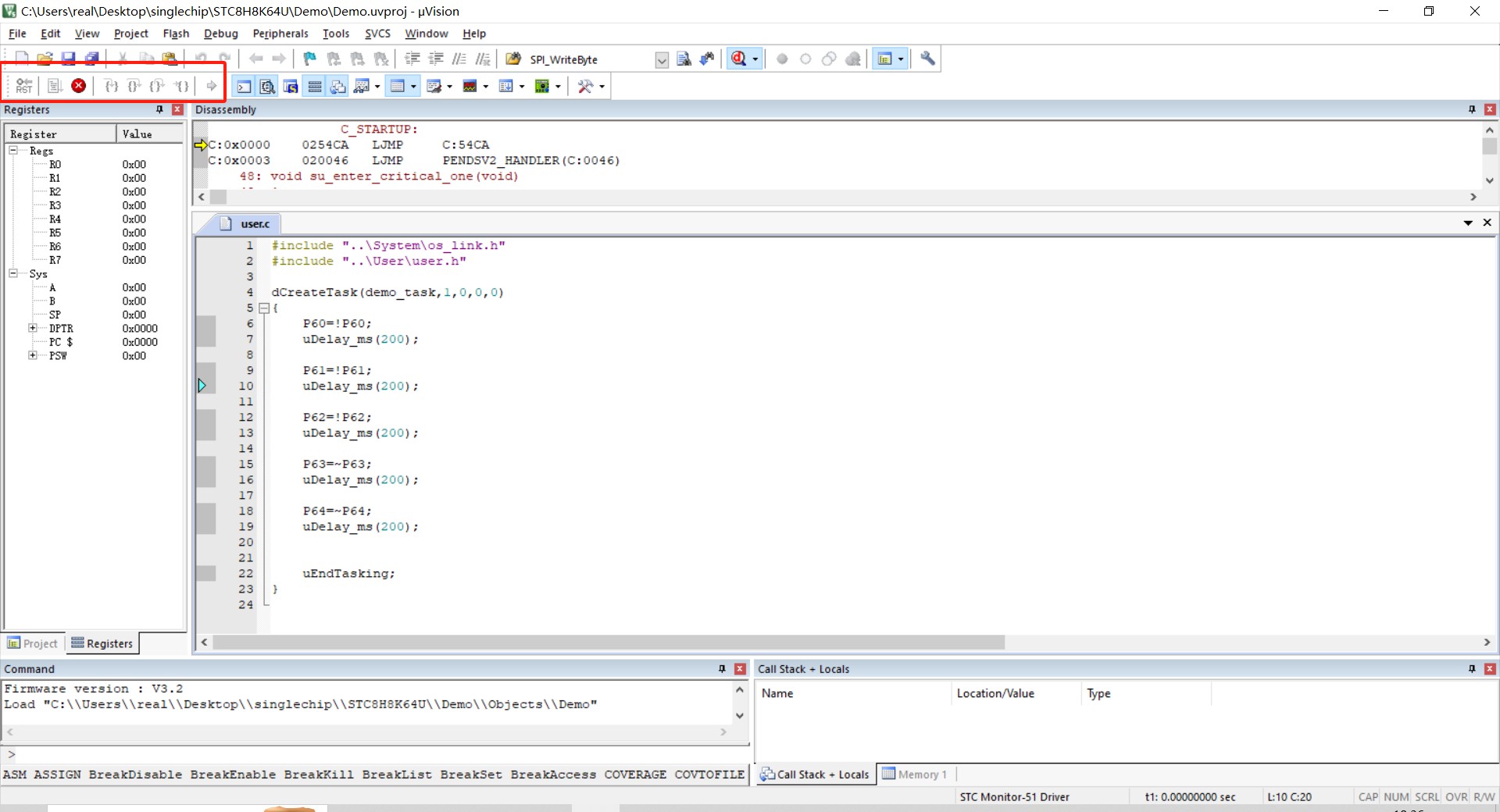The height and width of the screenshot is (812, 1500).
Task: Expand the DPTR register node
Action: (x=33, y=328)
